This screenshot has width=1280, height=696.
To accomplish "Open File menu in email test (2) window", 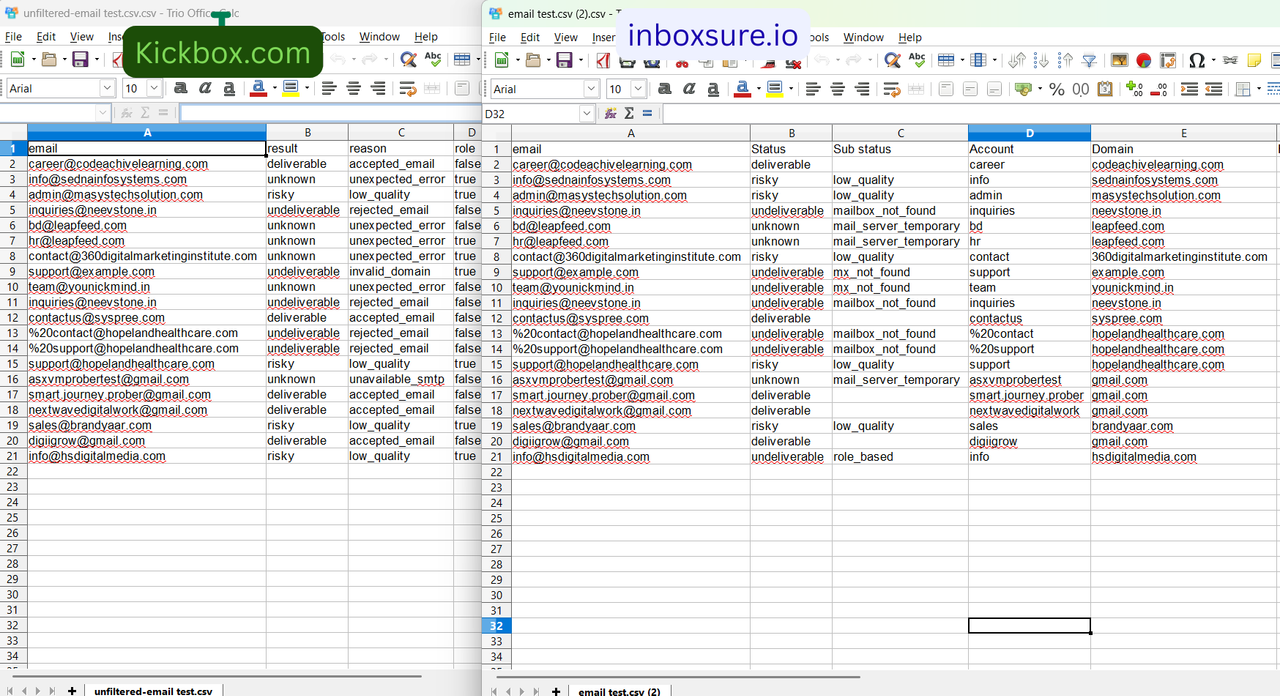I will click(x=498, y=37).
